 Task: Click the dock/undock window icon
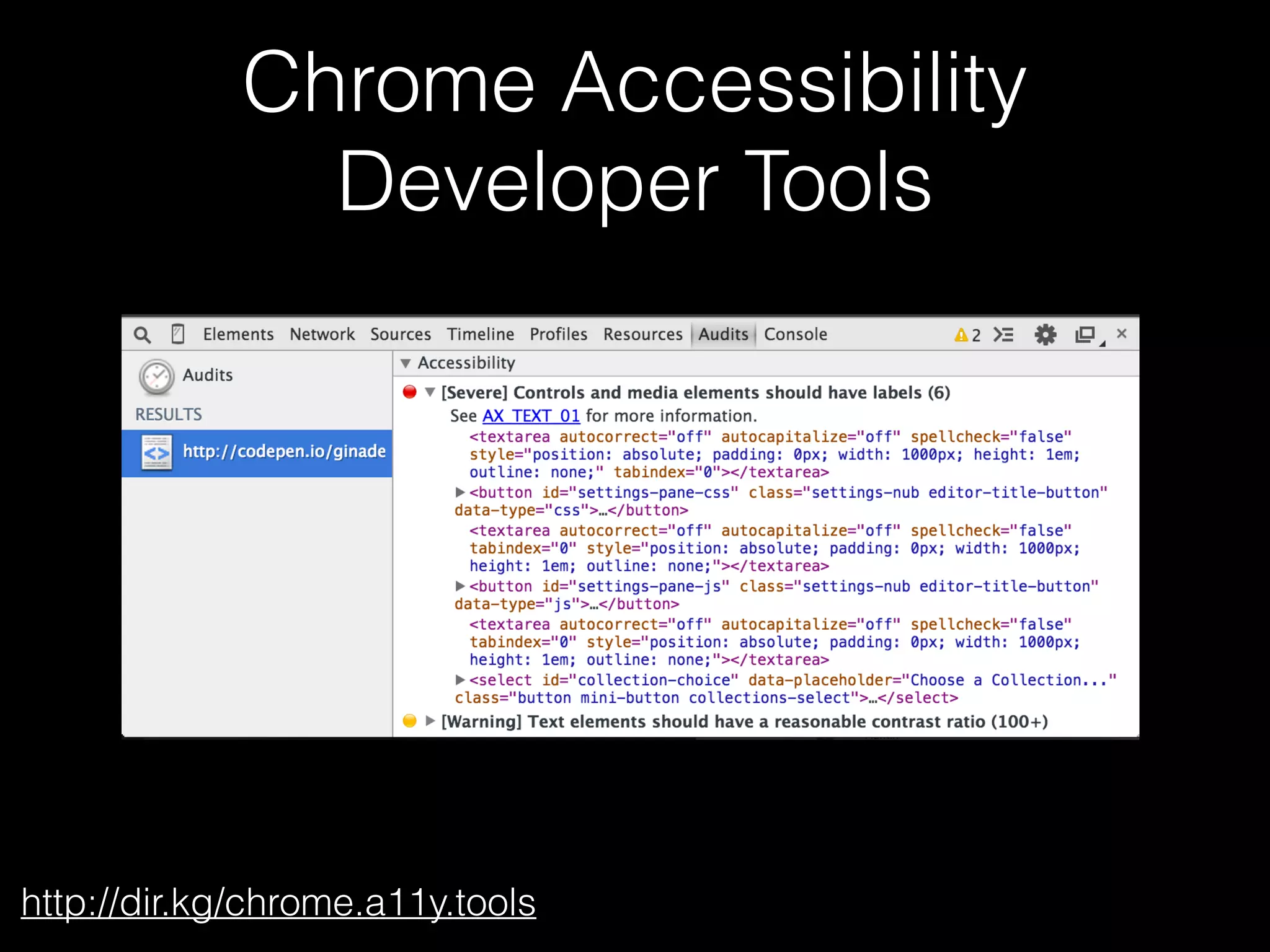[x=1085, y=335]
